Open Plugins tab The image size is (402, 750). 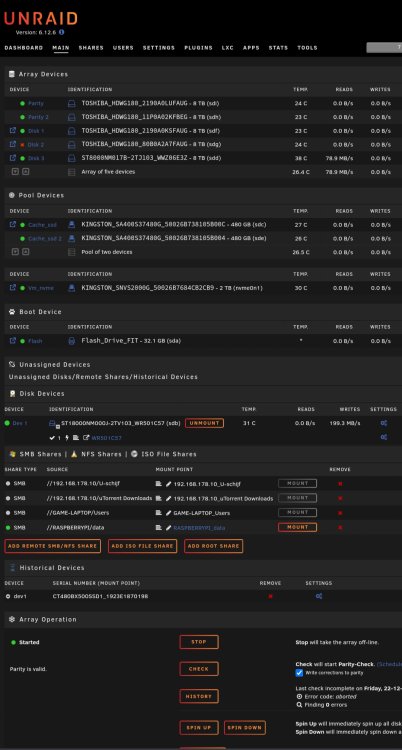point(198,48)
